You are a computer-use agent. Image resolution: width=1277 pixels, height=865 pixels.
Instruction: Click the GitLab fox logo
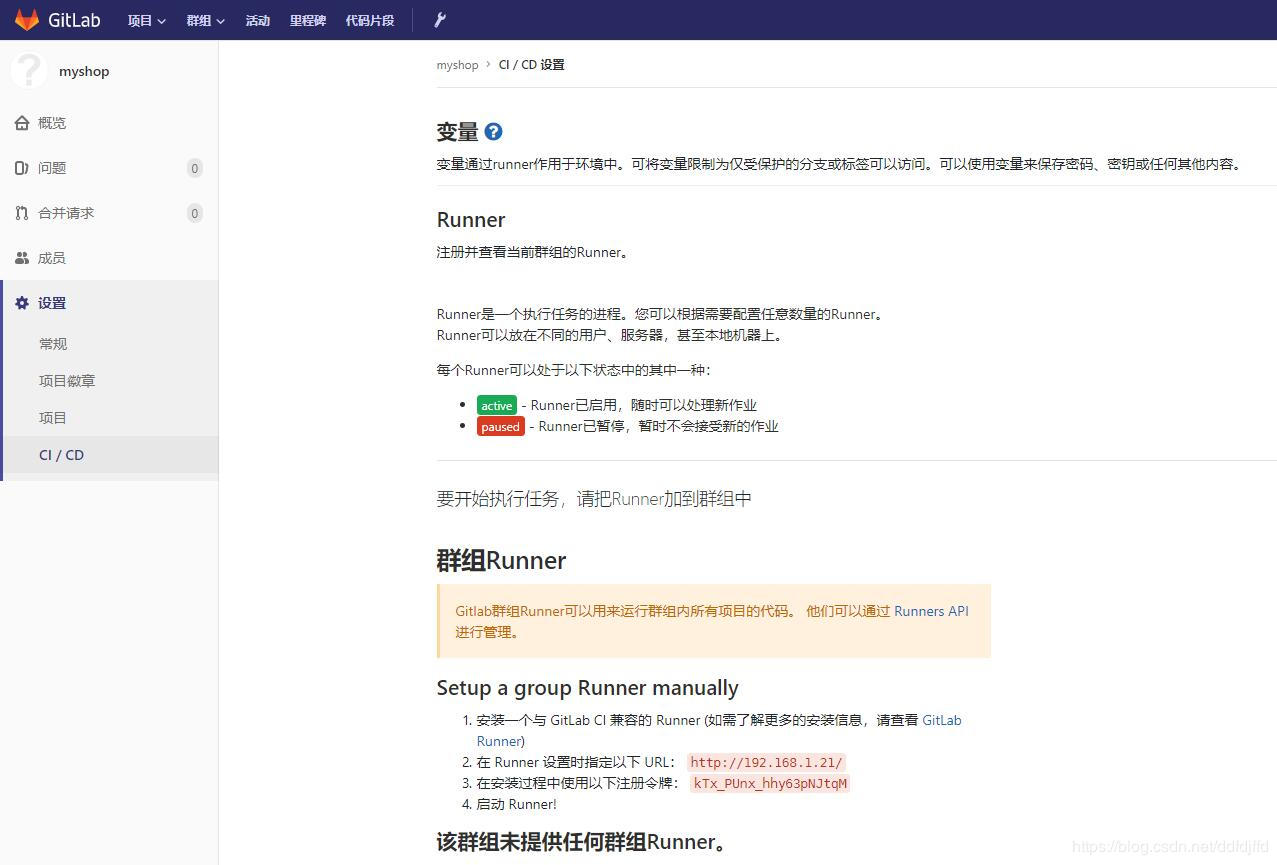pos(26,19)
